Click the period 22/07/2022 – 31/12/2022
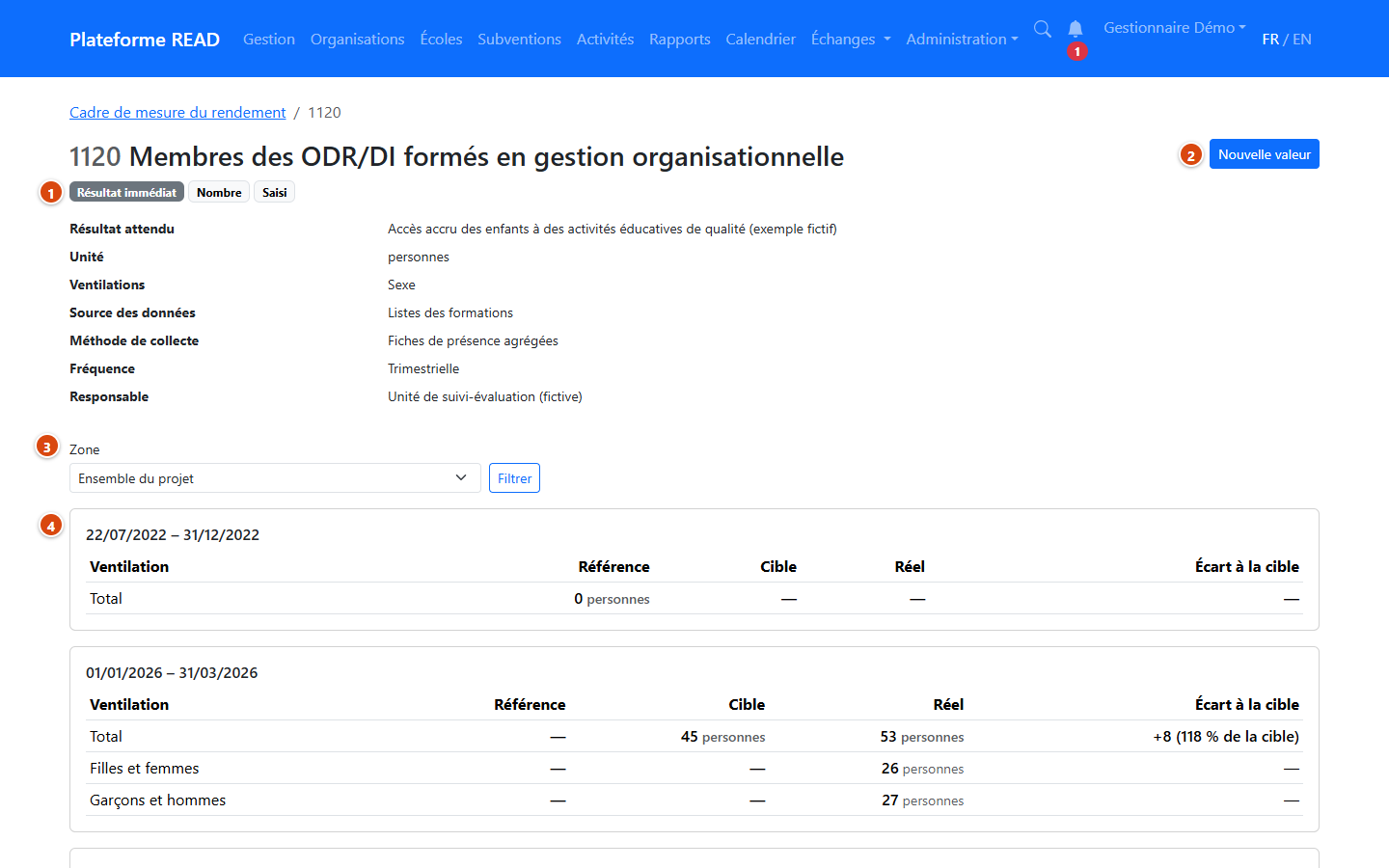The width and height of the screenshot is (1389, 868). 173,534
